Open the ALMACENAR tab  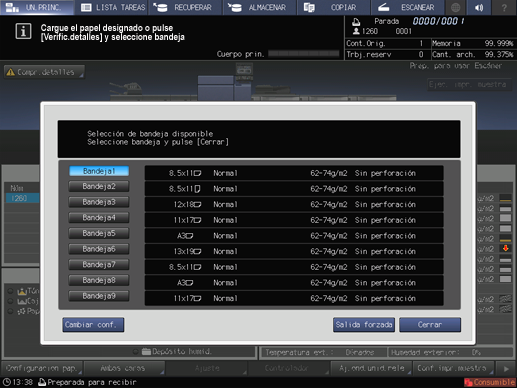coord(259,7)
